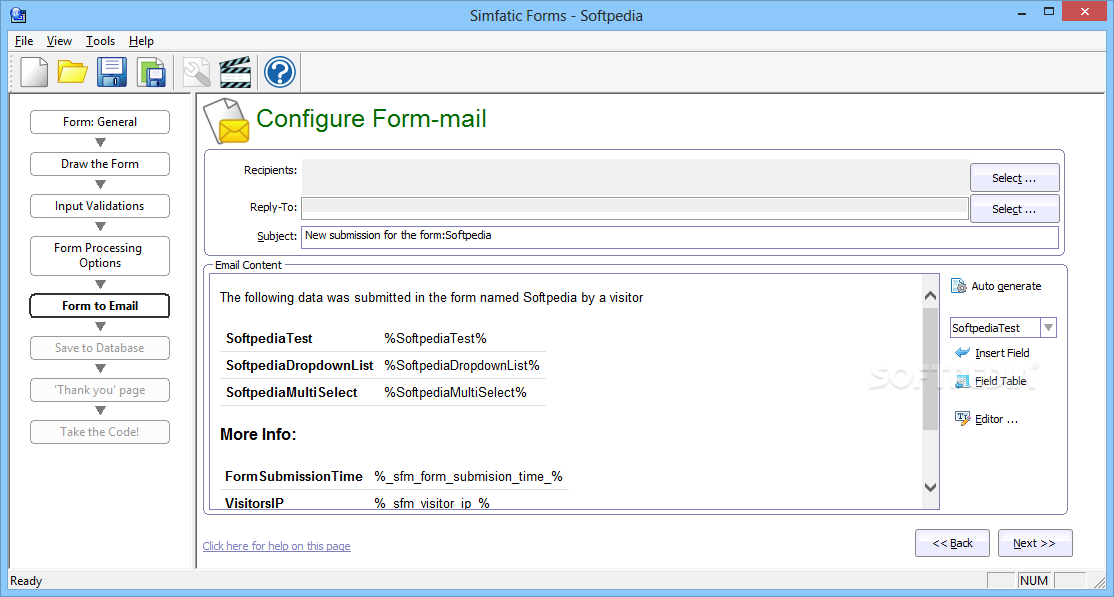Insert Field using the blue arrow icon
The height and width of the screenshot is (597, 1114).
(x=962, y=353)
